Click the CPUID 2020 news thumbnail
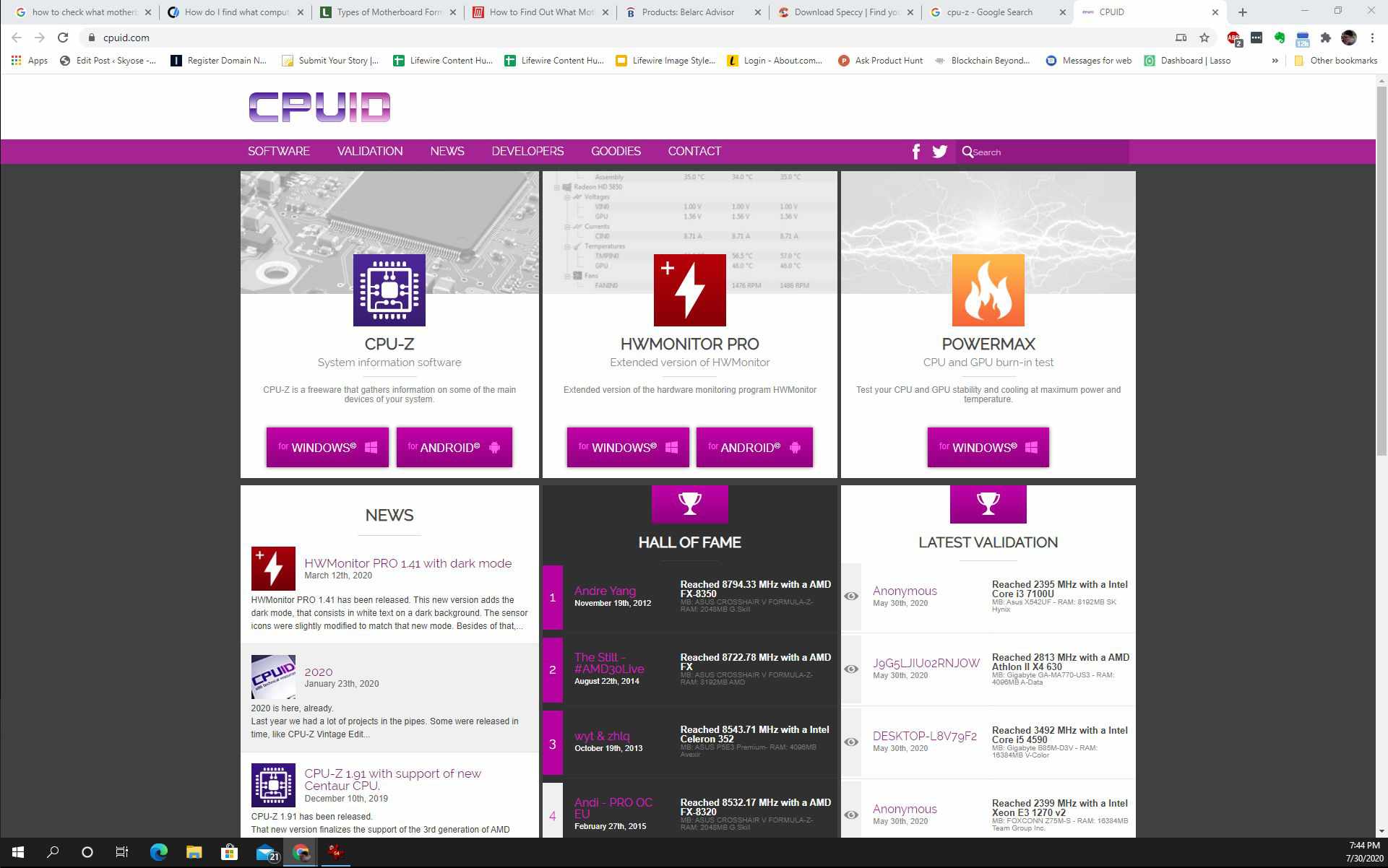 273,677
